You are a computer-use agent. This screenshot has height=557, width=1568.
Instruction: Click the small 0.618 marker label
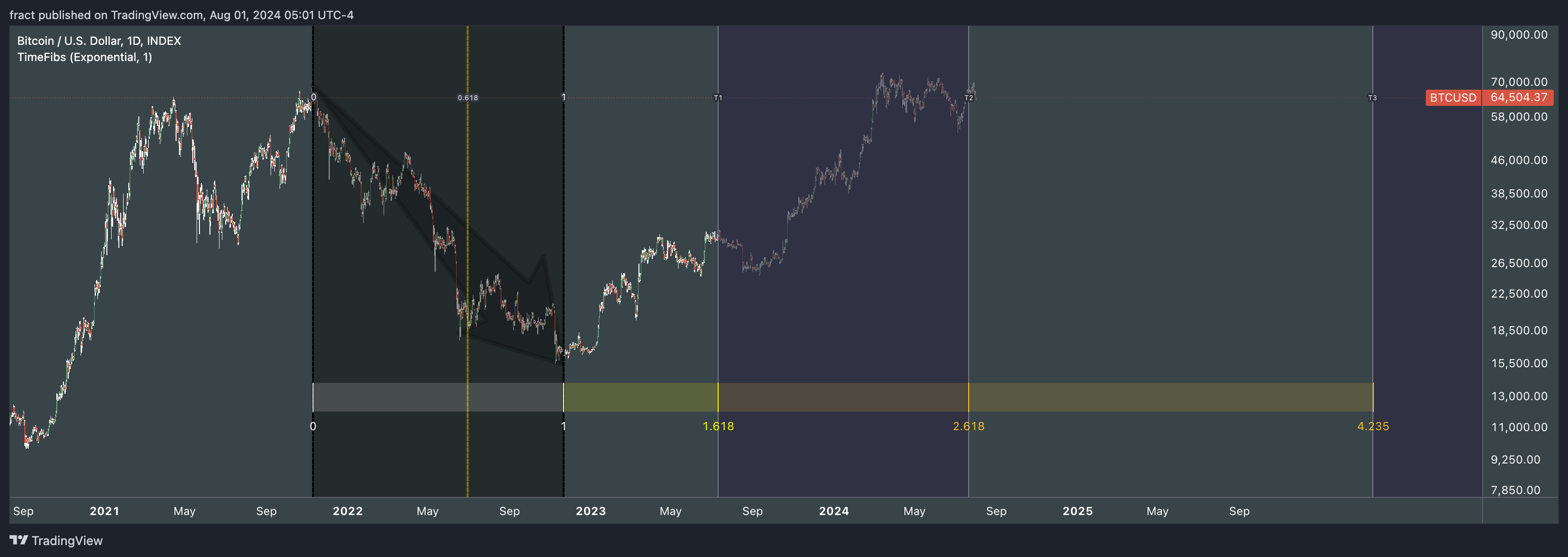[x=468, y=97]
